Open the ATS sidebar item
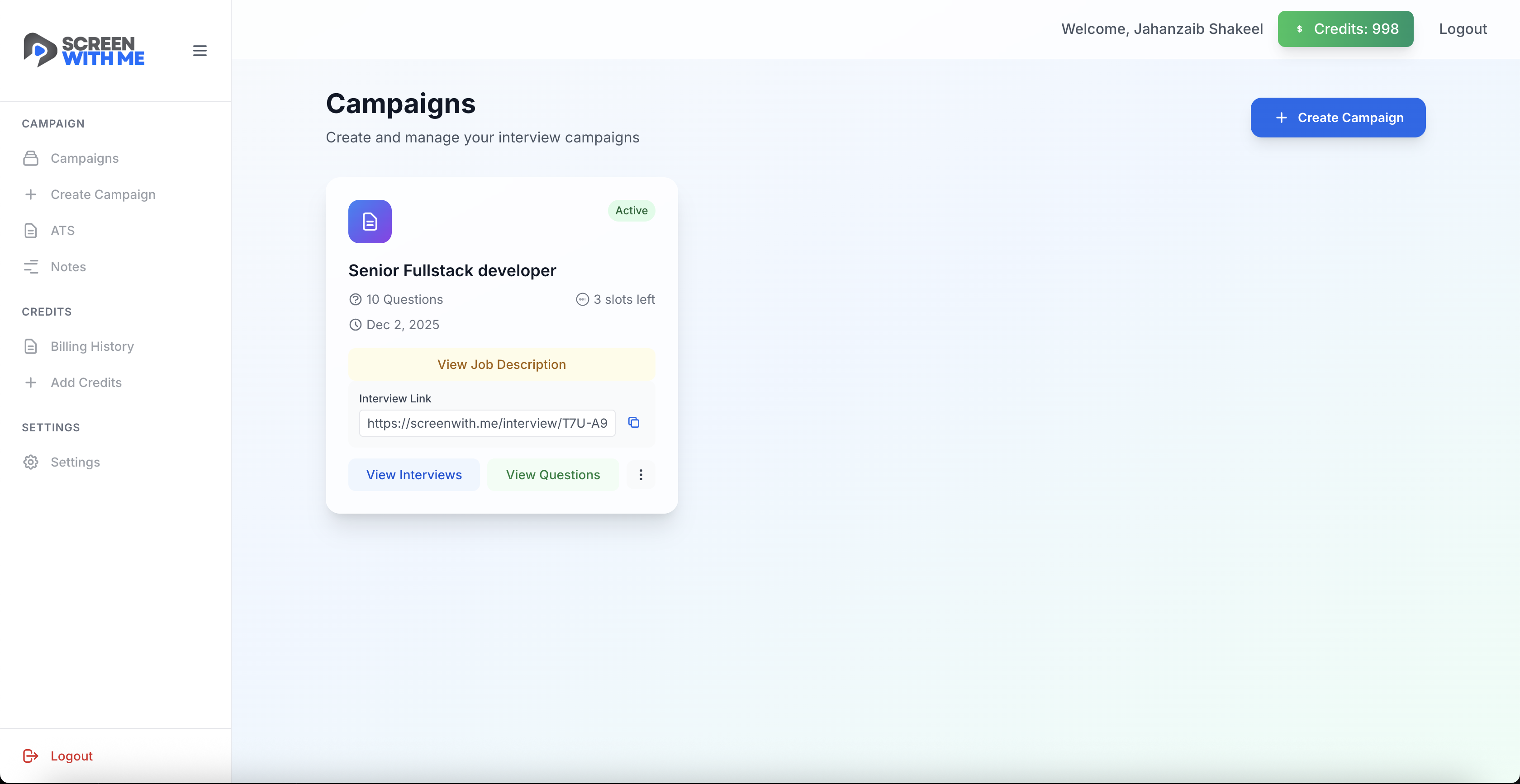Screen dimensions: 1520x784 [x=62, y=231]
